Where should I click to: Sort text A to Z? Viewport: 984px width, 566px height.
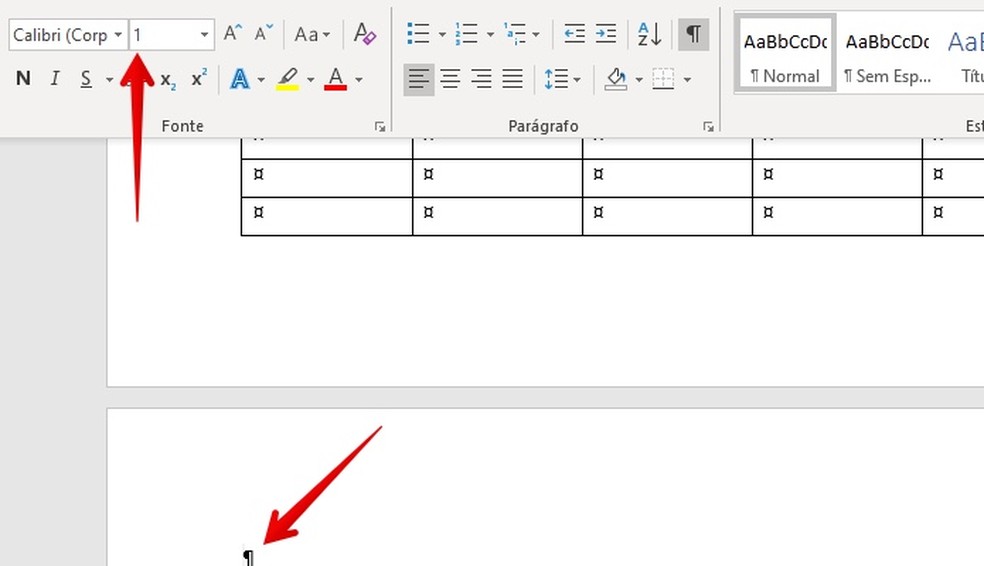click(x=649, y=34)
